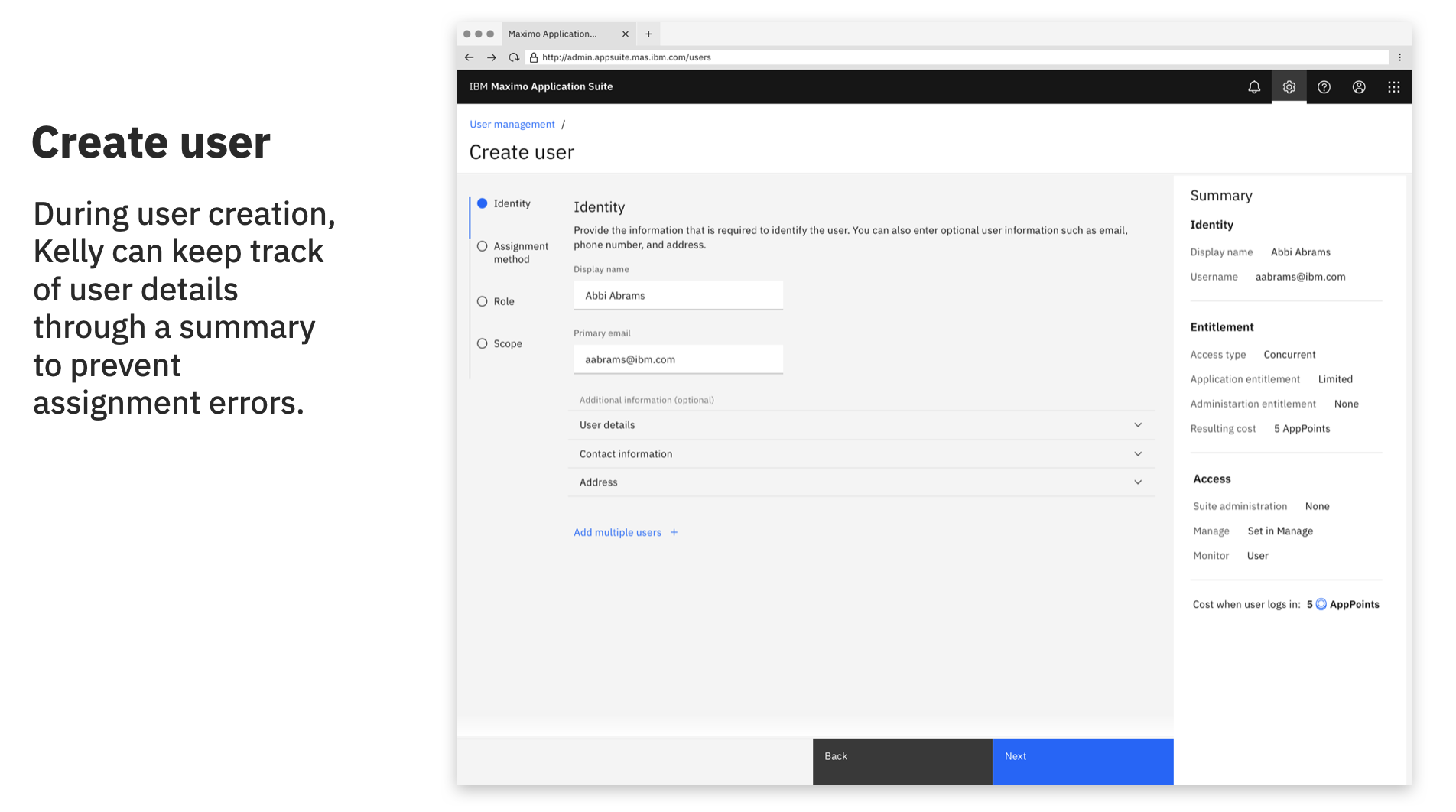This screenshot has height=812, width=1456.
Task: Expand the Address accordion
Action: click(x=861, y=482)
